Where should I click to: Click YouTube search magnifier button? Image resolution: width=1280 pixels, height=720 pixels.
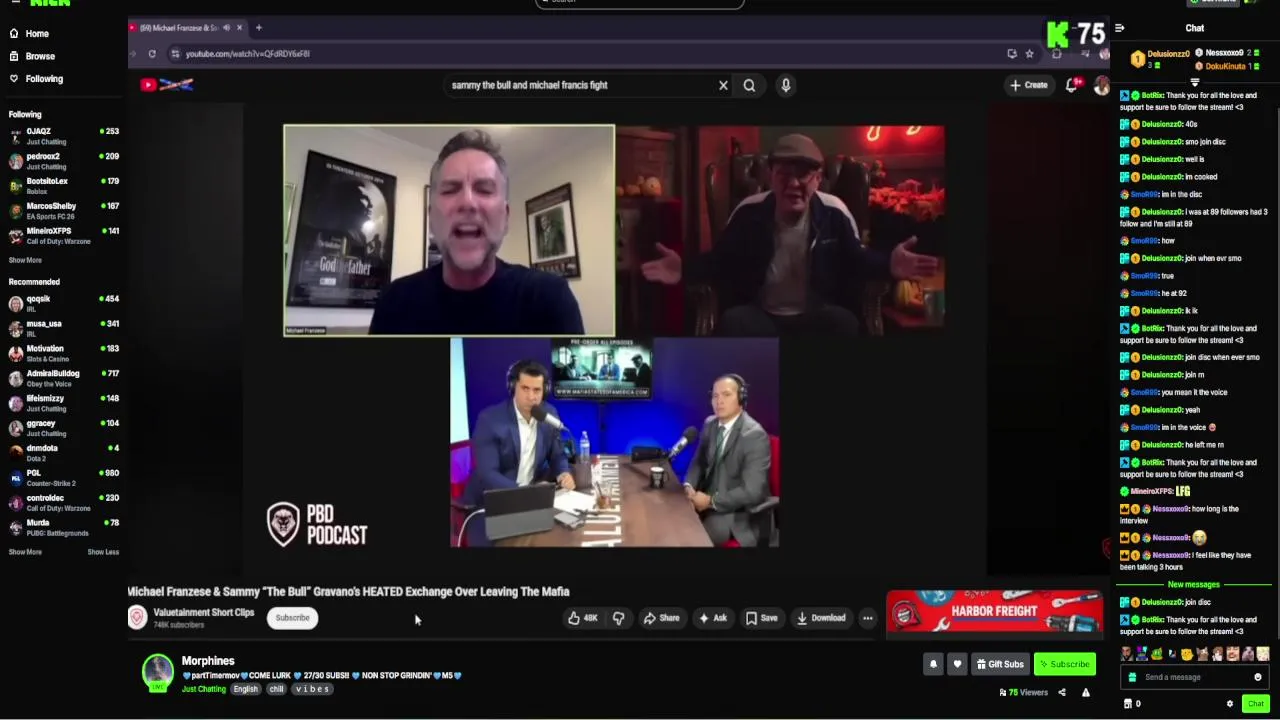tap(749, 85)
